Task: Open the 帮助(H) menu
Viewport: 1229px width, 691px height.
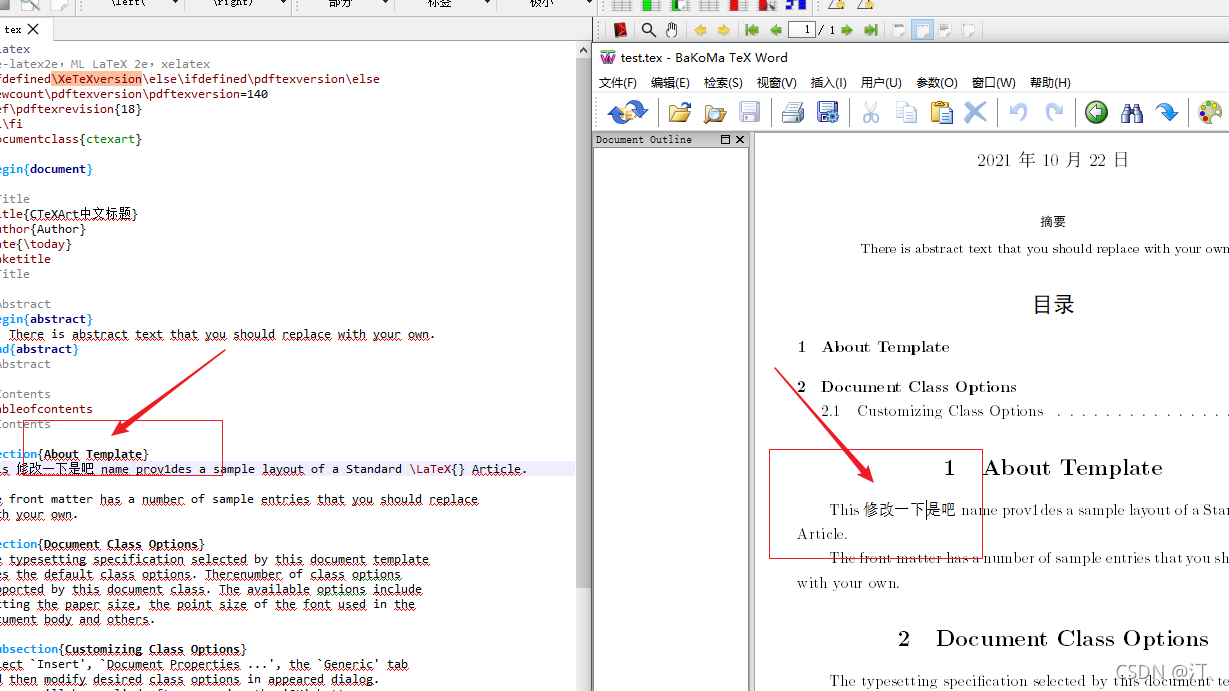Action: click(x=1050, y=83)
